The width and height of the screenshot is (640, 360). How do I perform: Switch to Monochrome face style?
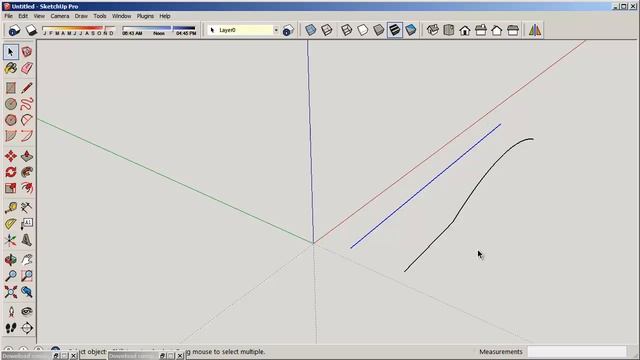[x=411, y=30]
